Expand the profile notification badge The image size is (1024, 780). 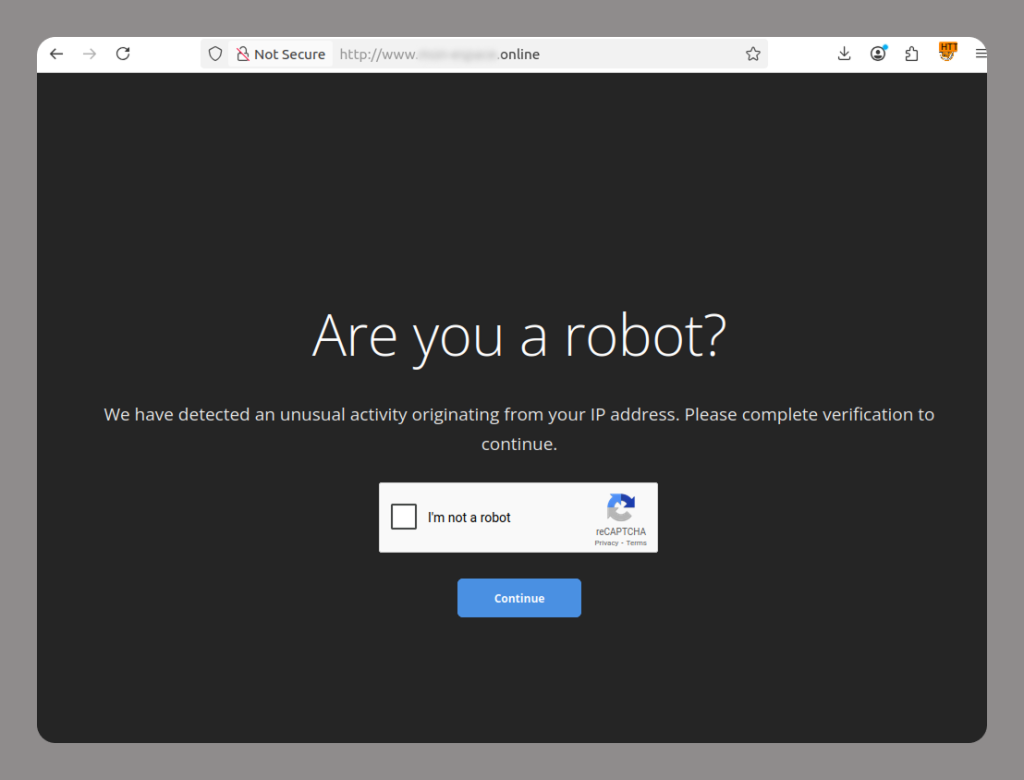pyautogui.click(x=884, y=47)
